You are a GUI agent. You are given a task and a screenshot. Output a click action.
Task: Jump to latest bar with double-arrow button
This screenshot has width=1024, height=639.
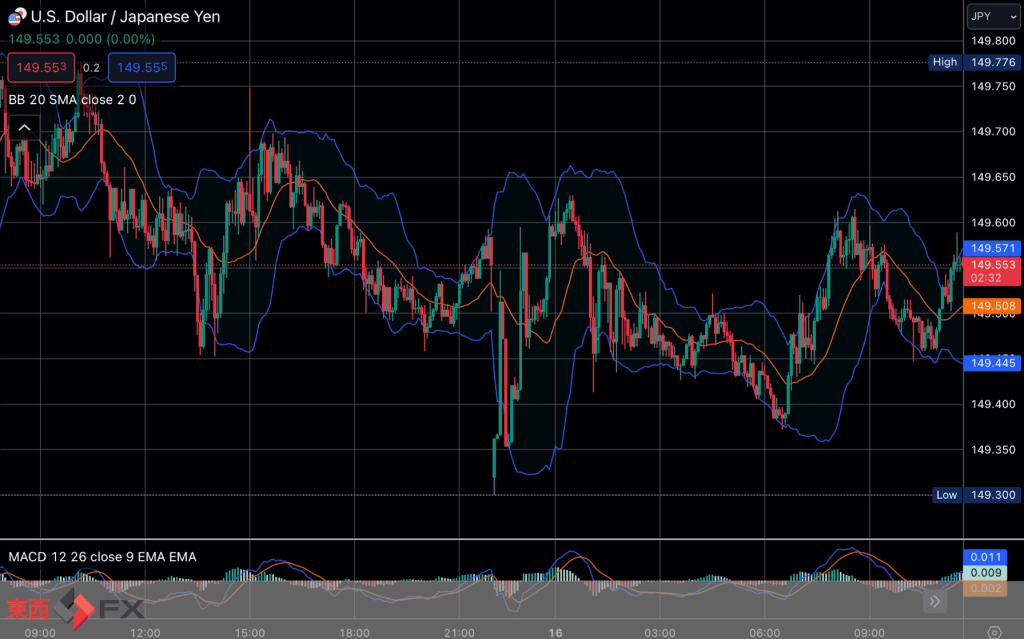coord(935,601)
